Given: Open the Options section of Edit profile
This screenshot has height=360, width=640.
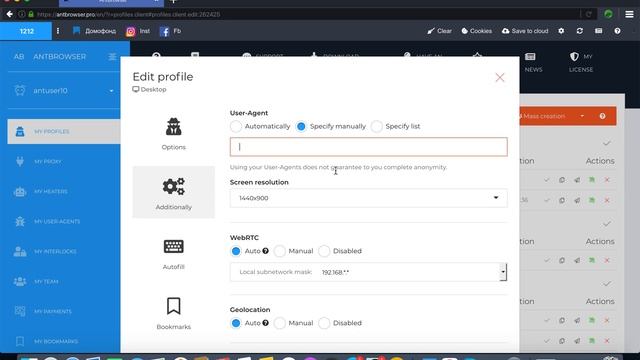Looking at the screenshot, I should click(x=173, y=134).
